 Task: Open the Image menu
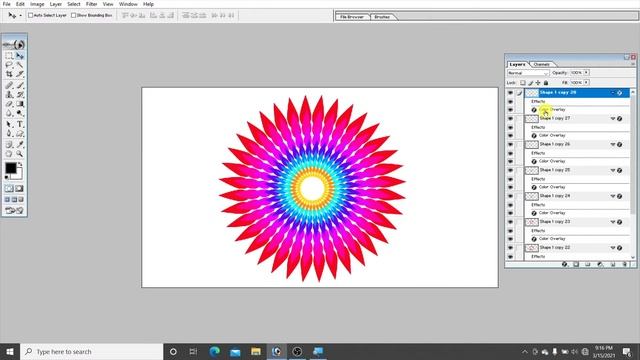click(37, 4)
